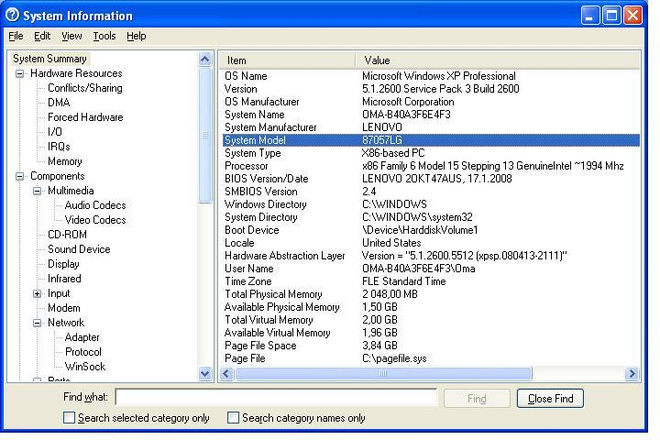Open the Help menu
The height and width of the screenshot is (440, 660).
[x=136, y=36]
